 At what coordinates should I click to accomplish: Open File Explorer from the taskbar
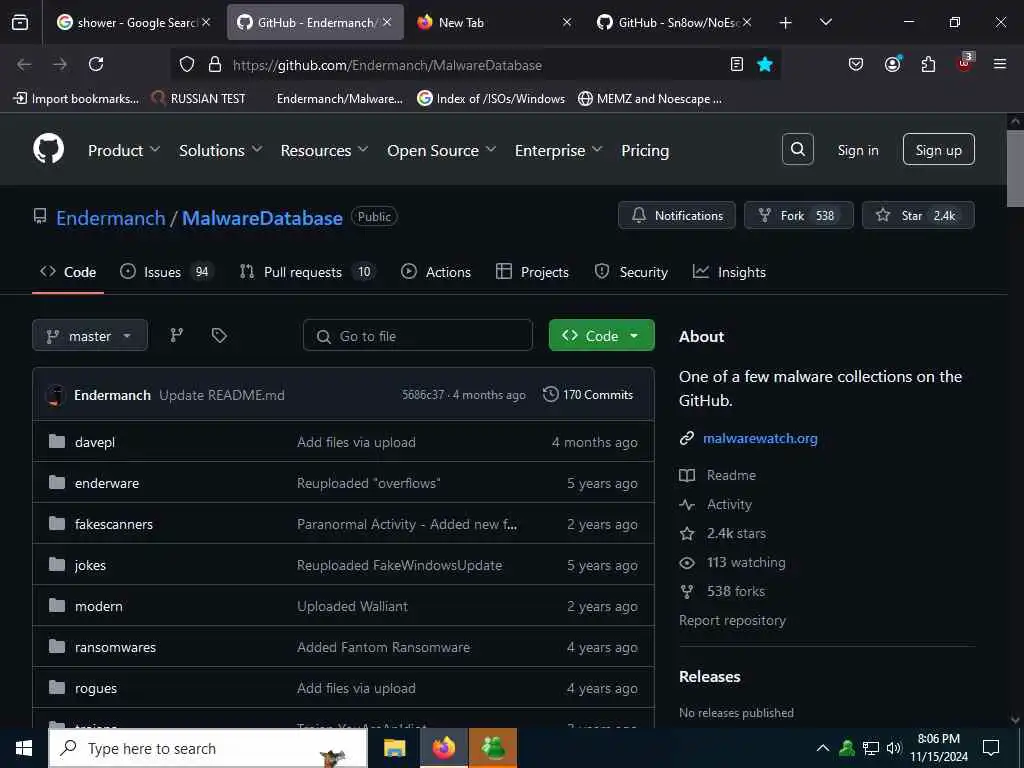(x=394, y=748)
